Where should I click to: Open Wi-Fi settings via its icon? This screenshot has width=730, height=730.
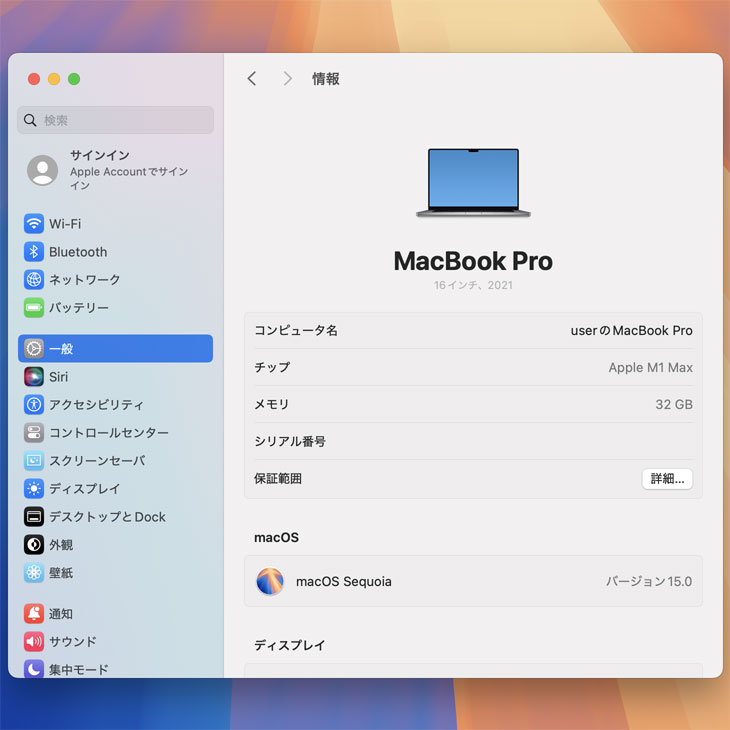click(34, 223)
